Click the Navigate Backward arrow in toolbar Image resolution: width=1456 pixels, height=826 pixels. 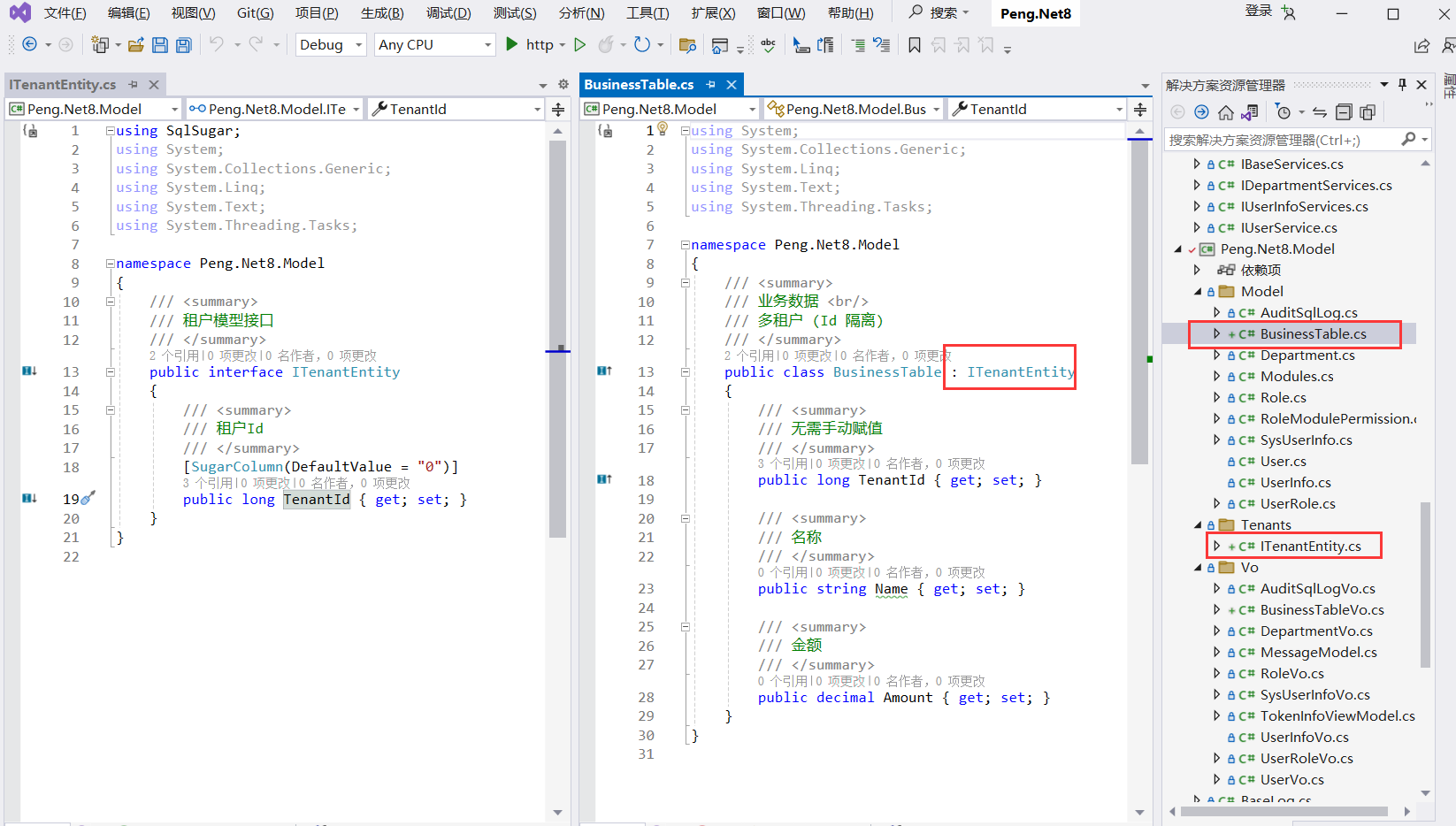click(x=29, y=44)
